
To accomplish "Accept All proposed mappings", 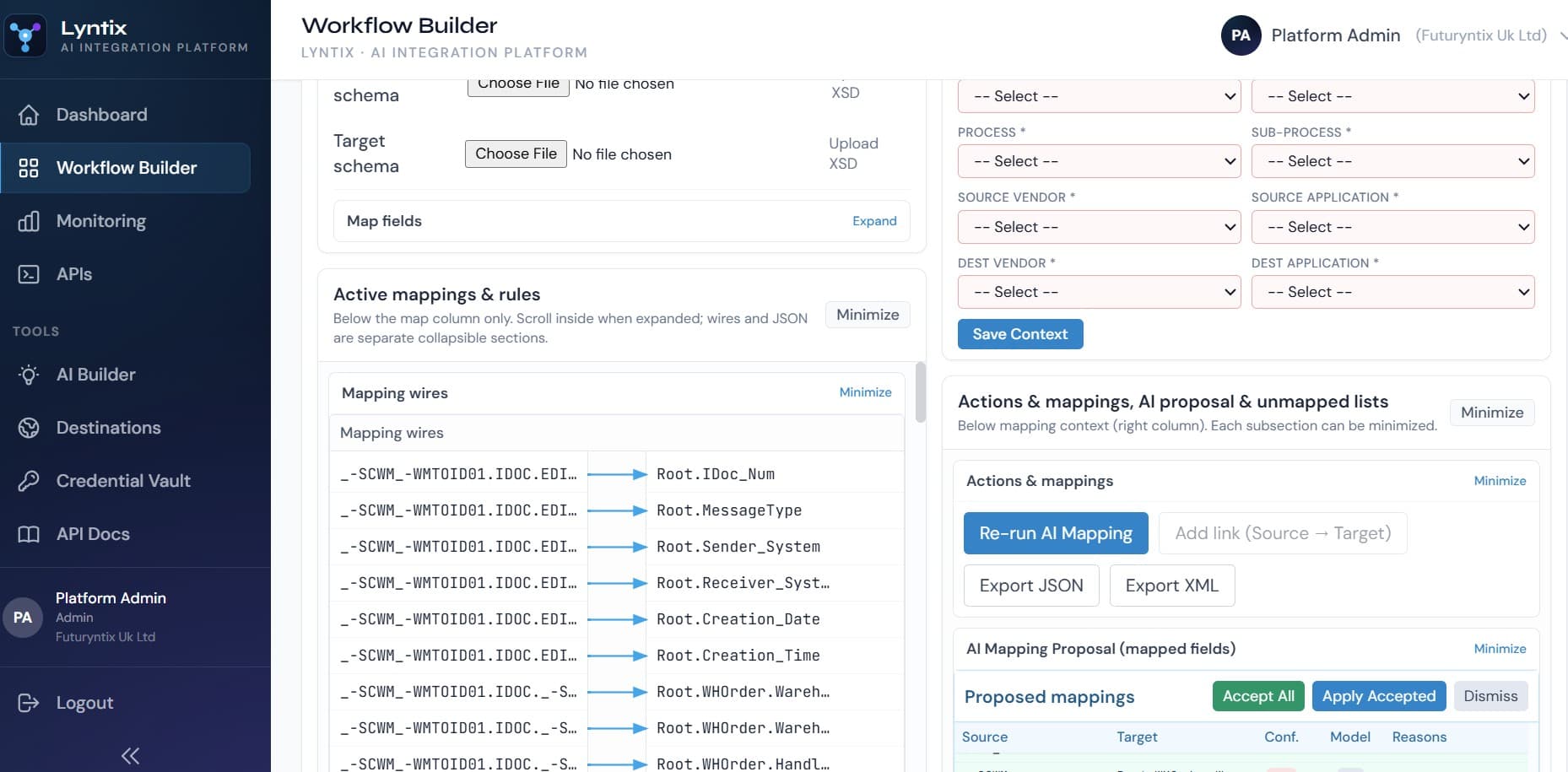I will (x=1258, y=696).
